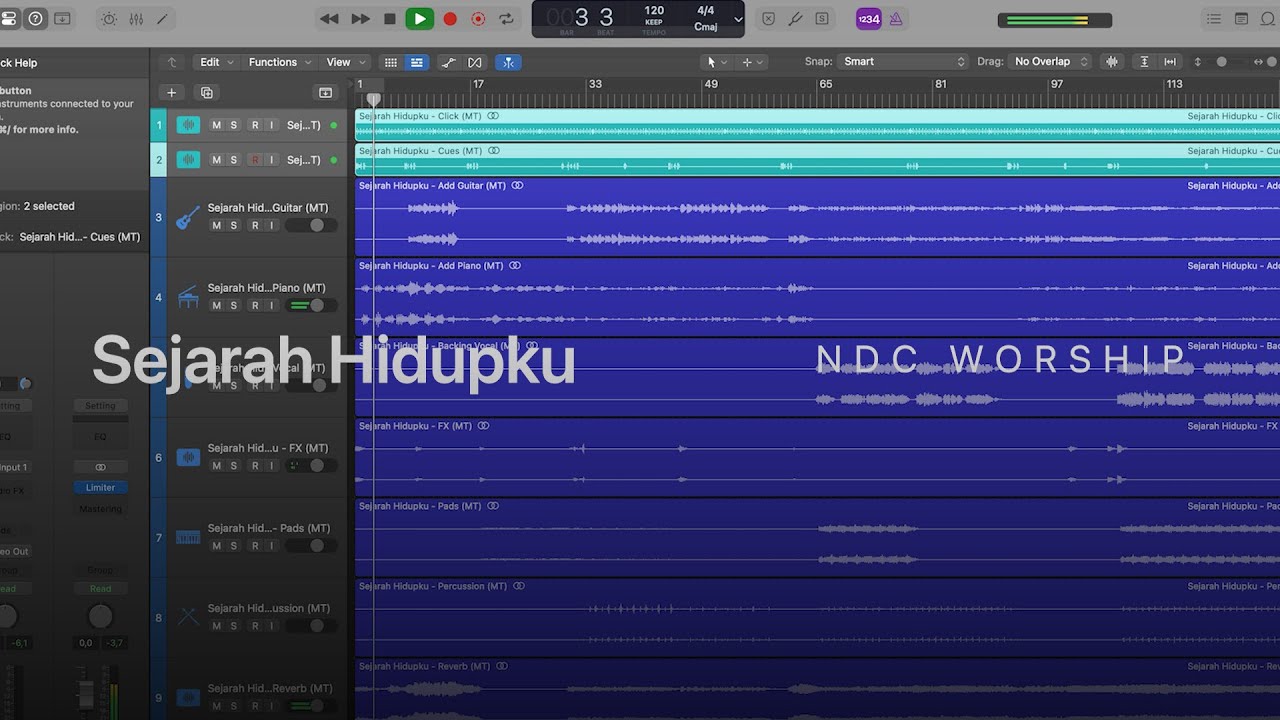
Task: Select the Sejarah Hidupku - Click (MT) region
Action: (817, 125)
